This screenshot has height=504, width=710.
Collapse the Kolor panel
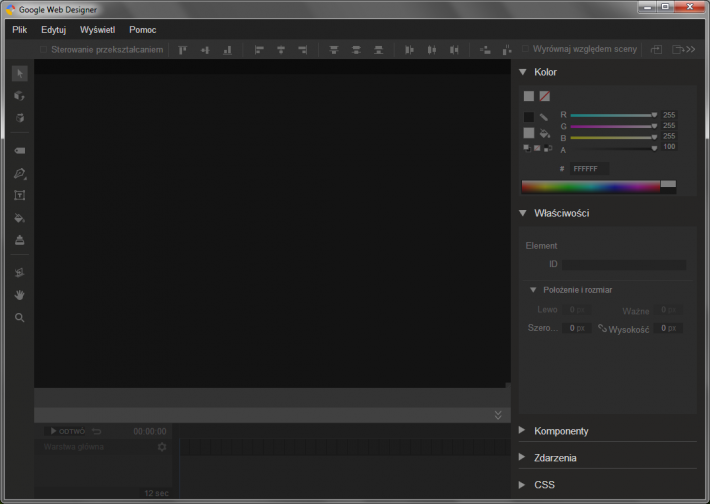523,72
